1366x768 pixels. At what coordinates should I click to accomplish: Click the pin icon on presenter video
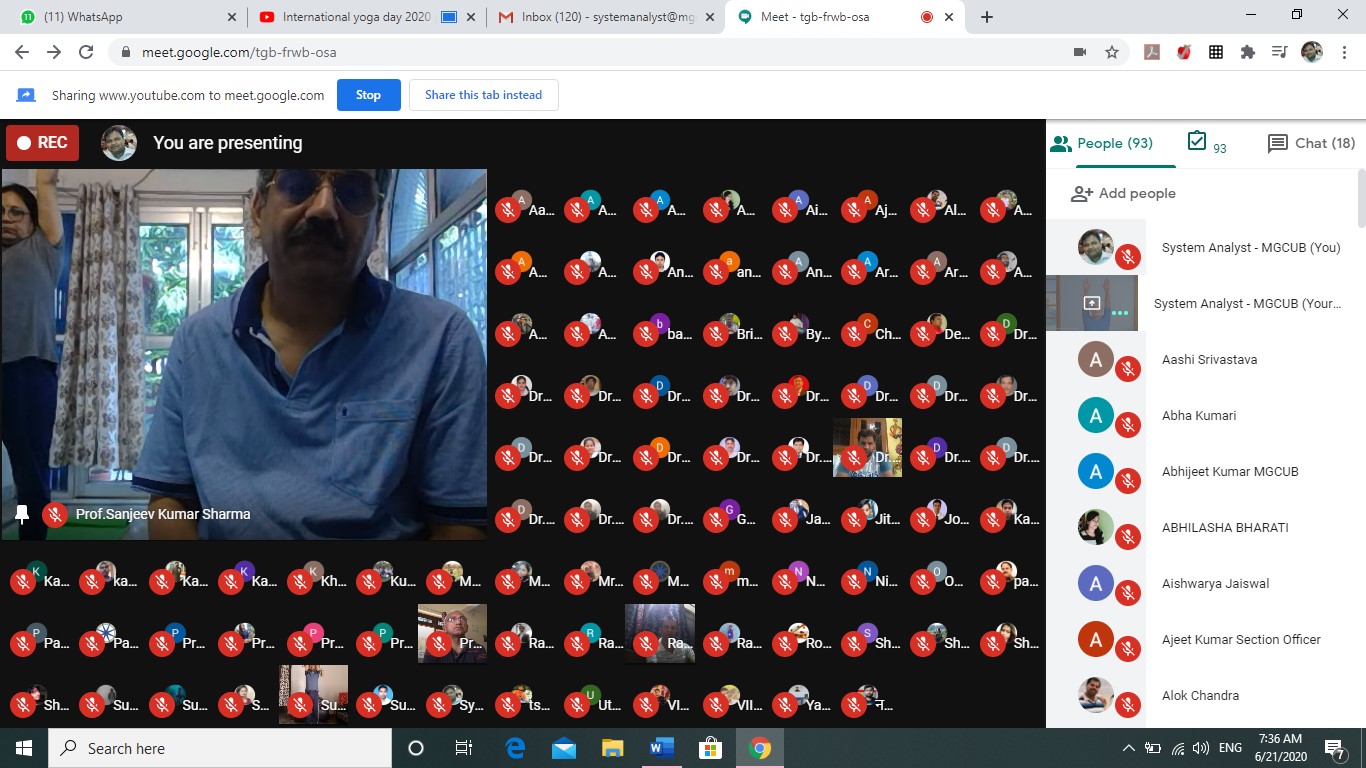[x=22, y=514]
